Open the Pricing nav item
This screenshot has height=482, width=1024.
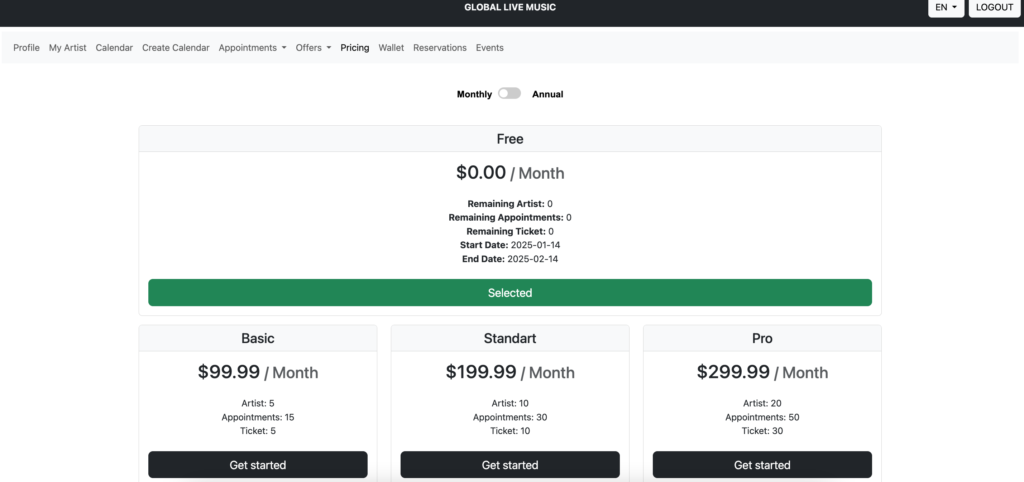point(354,48)
